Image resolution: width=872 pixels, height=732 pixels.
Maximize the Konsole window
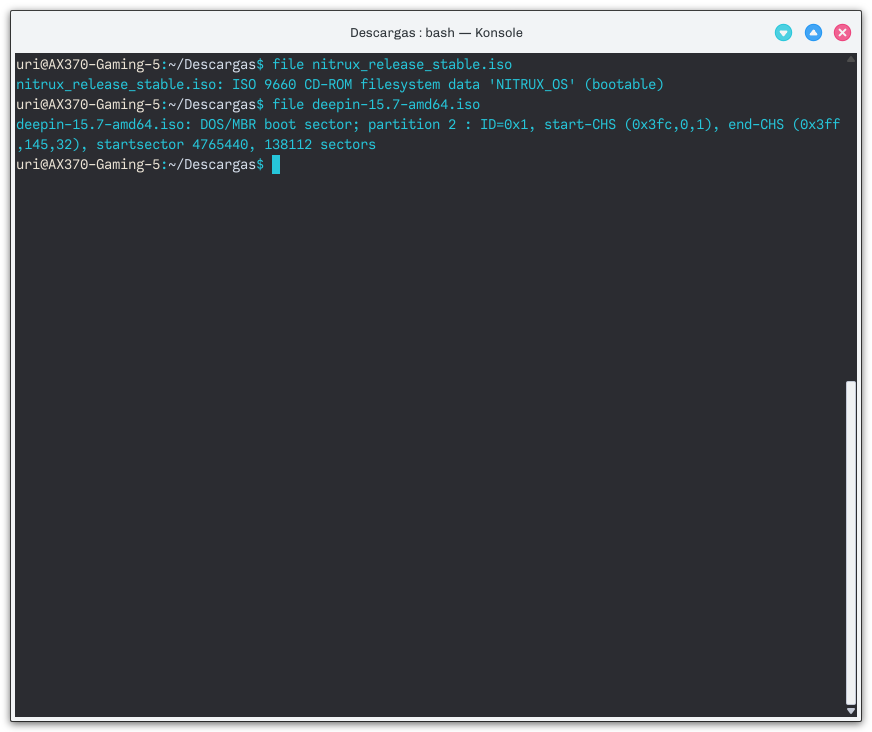(x=813, y=32)
